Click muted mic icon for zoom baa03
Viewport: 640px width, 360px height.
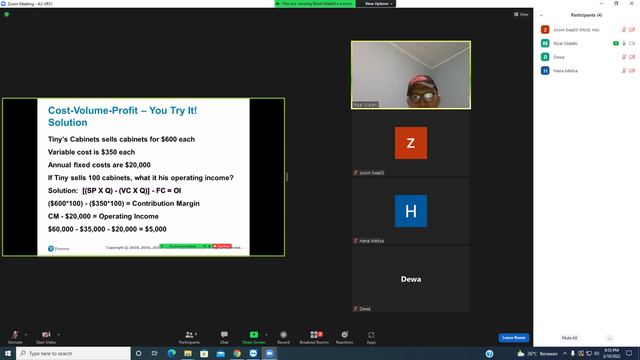pyautogui.click(x=624, y=30)
